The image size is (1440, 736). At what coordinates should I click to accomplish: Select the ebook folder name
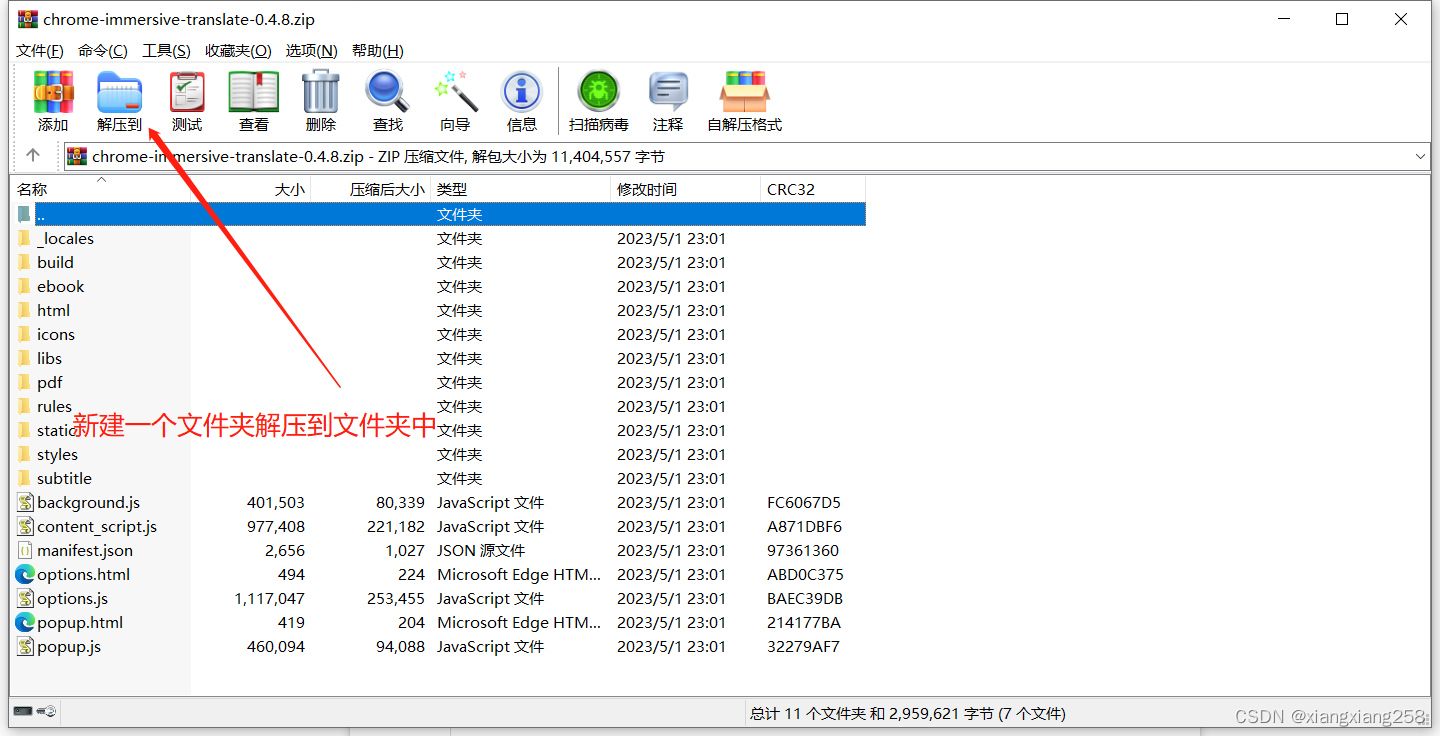[61, 287]
